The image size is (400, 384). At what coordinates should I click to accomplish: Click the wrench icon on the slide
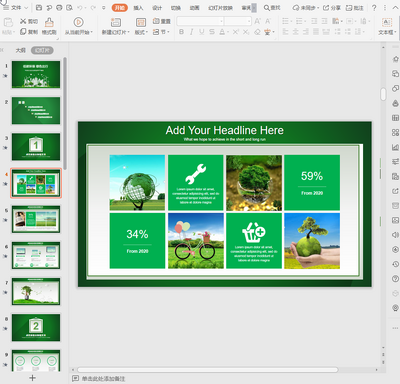[196, 174]
